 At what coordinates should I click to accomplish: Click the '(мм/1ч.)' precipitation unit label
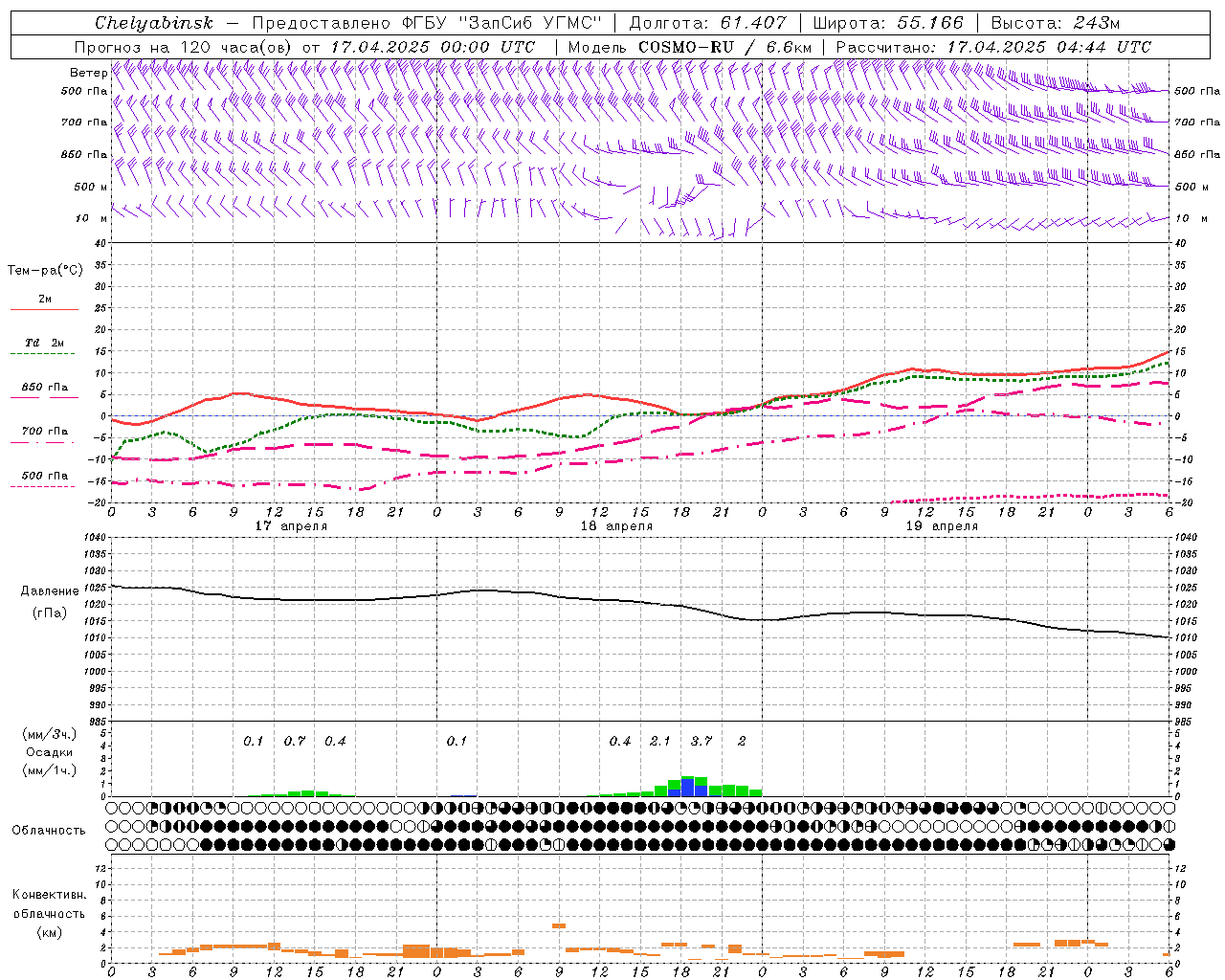50,770
